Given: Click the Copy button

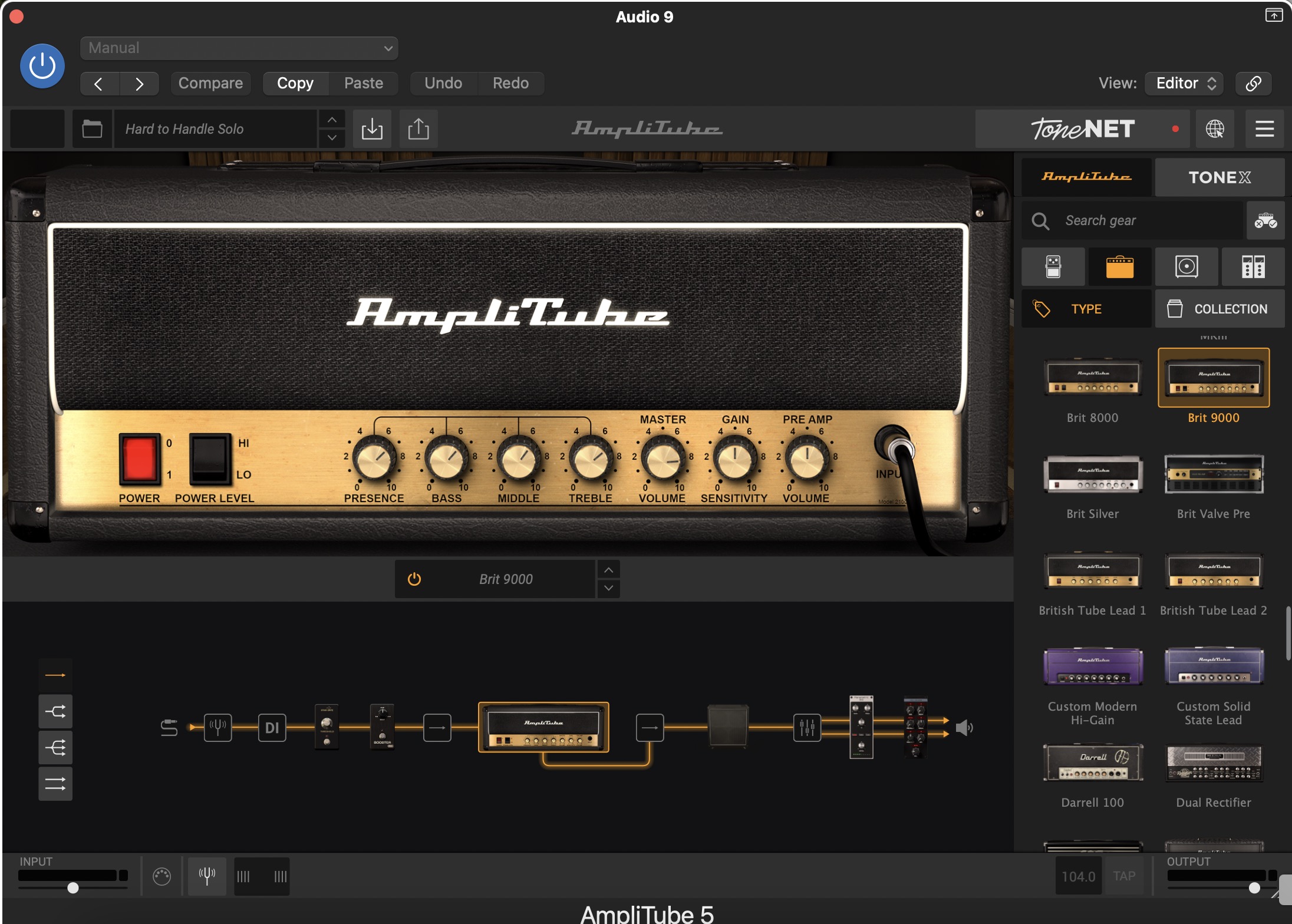Looking at the screenshot, I should [x=295, y=83].
